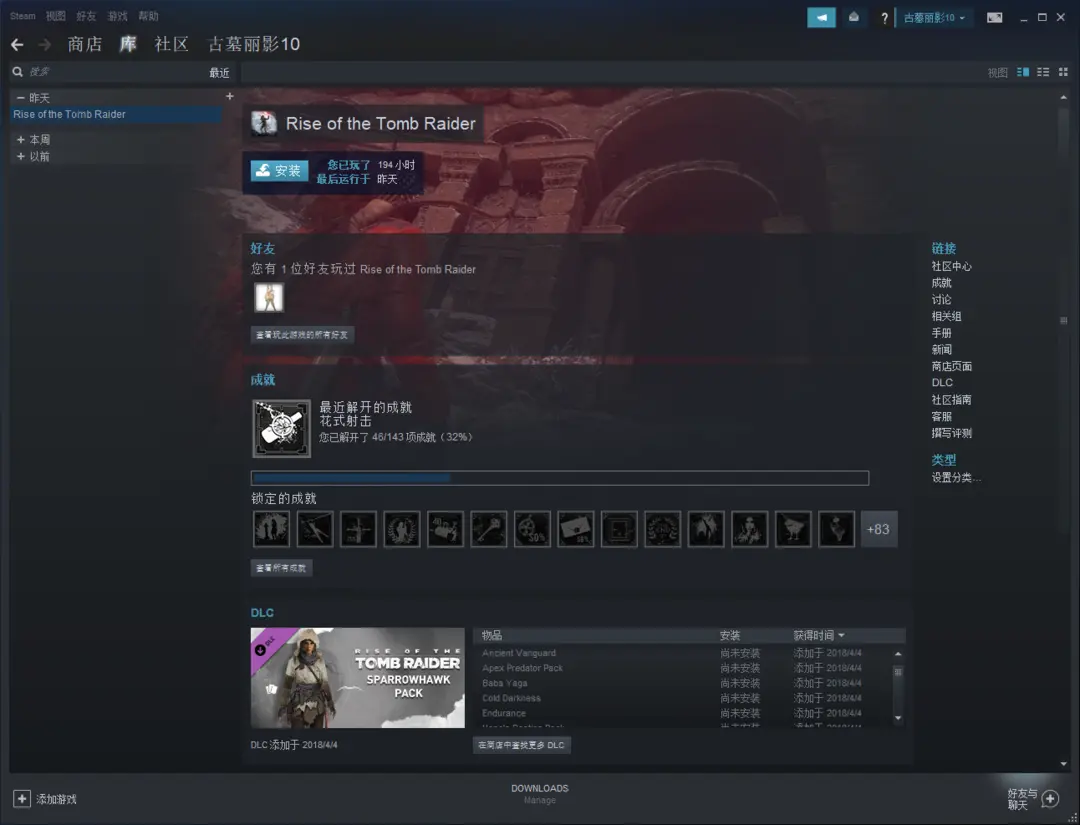Open the 商店页面 link
The width and height of the screenshot is (1080, 825).
pyautogui.click(x=952, y=366)
